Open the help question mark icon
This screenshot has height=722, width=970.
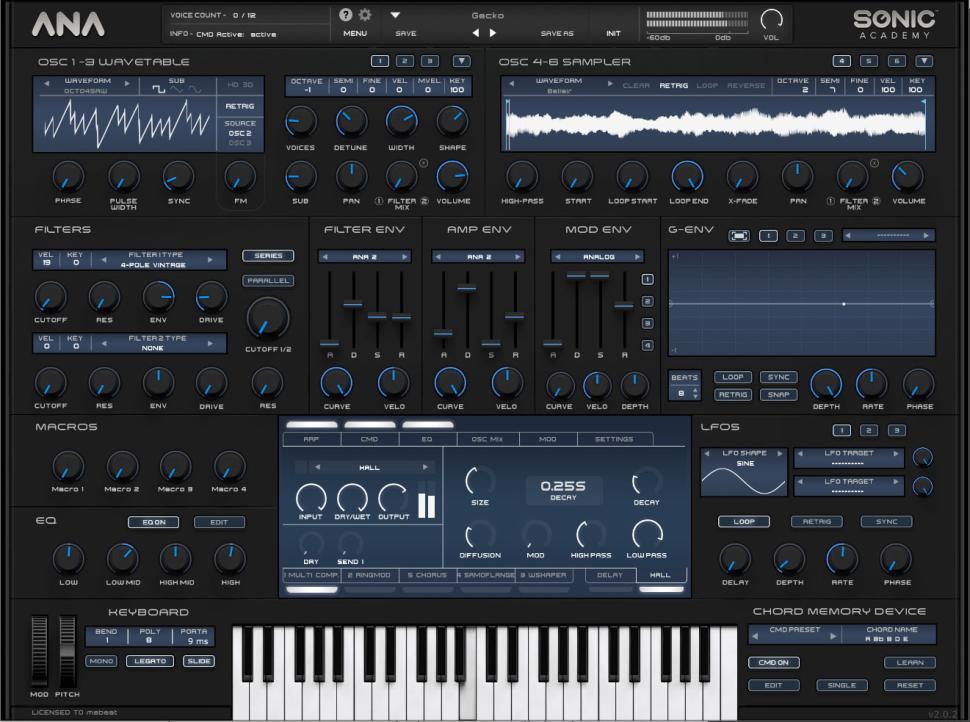click(x=346, y=15)
